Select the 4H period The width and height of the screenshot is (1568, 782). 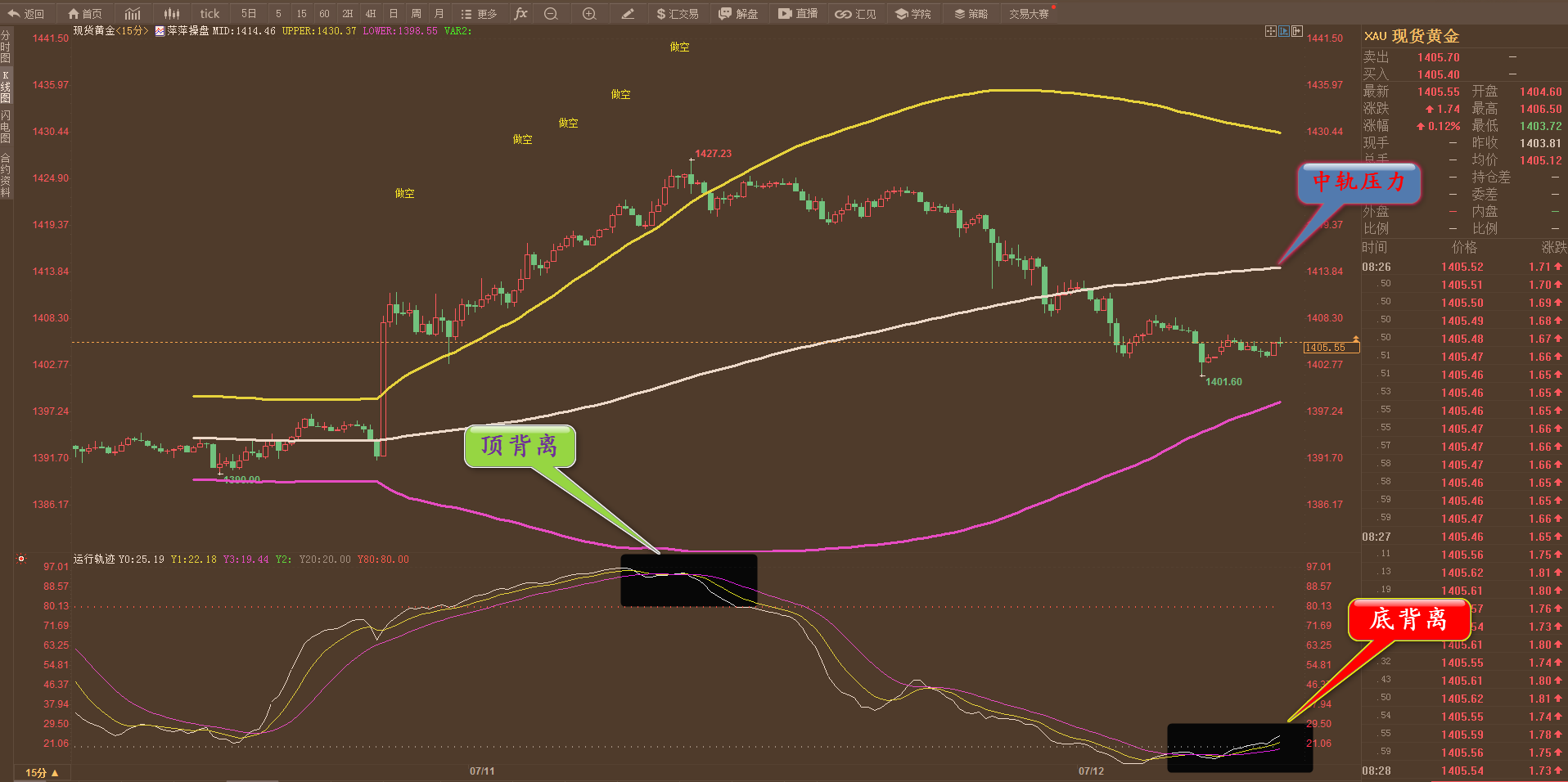[371, 13]
